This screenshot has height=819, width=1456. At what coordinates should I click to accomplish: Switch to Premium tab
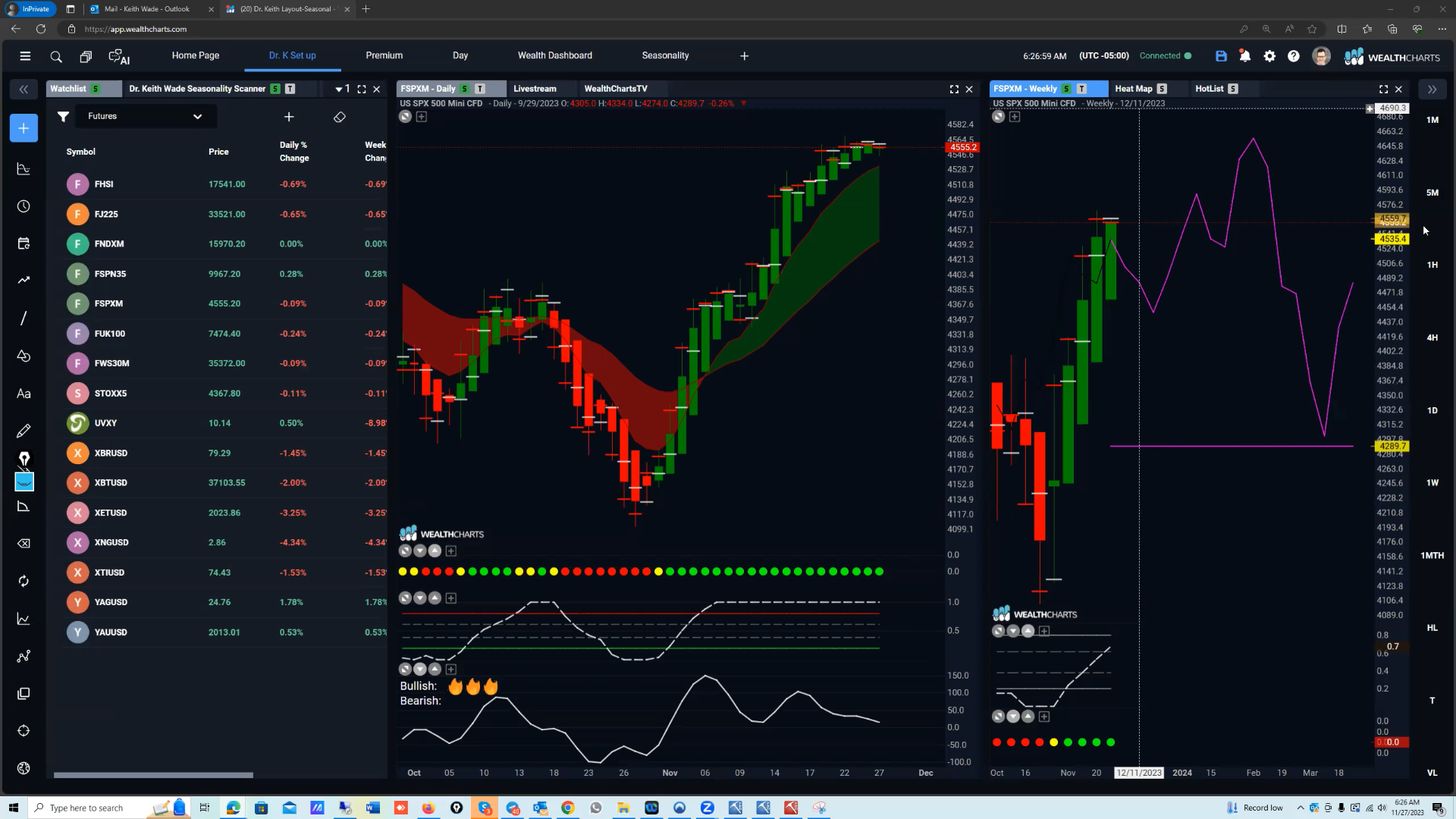pyautogui.click(x=384, y=56)
